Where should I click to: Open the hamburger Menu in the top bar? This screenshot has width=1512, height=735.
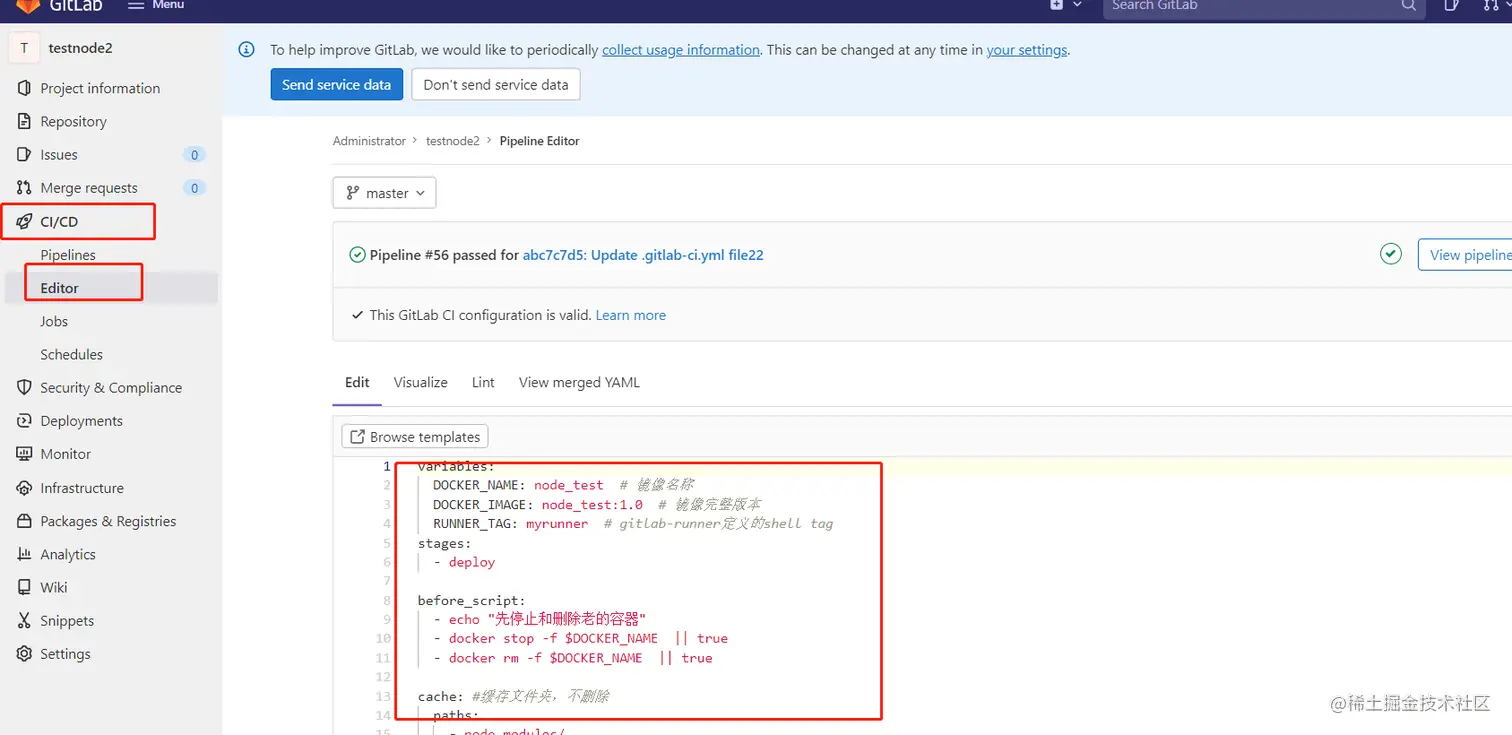click(157, 5)
